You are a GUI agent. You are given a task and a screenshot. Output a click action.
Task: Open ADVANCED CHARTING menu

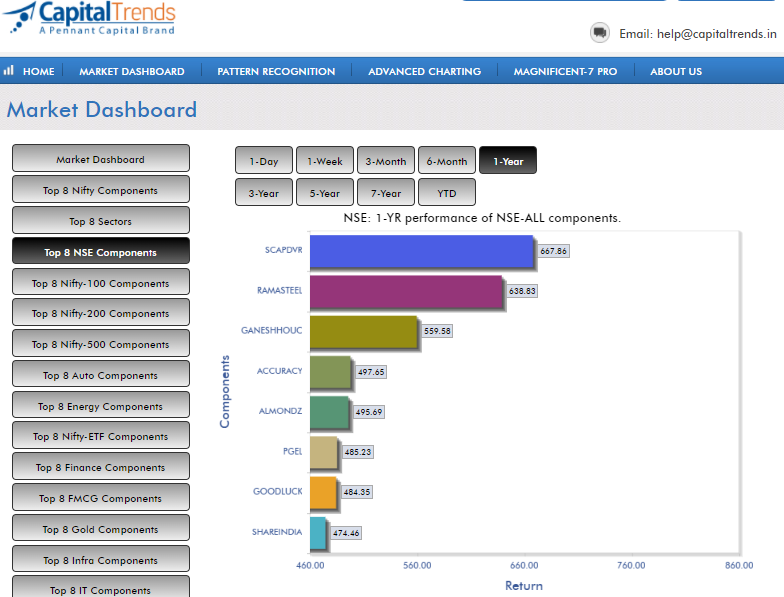pyautogui.click(x=424, y=72)
